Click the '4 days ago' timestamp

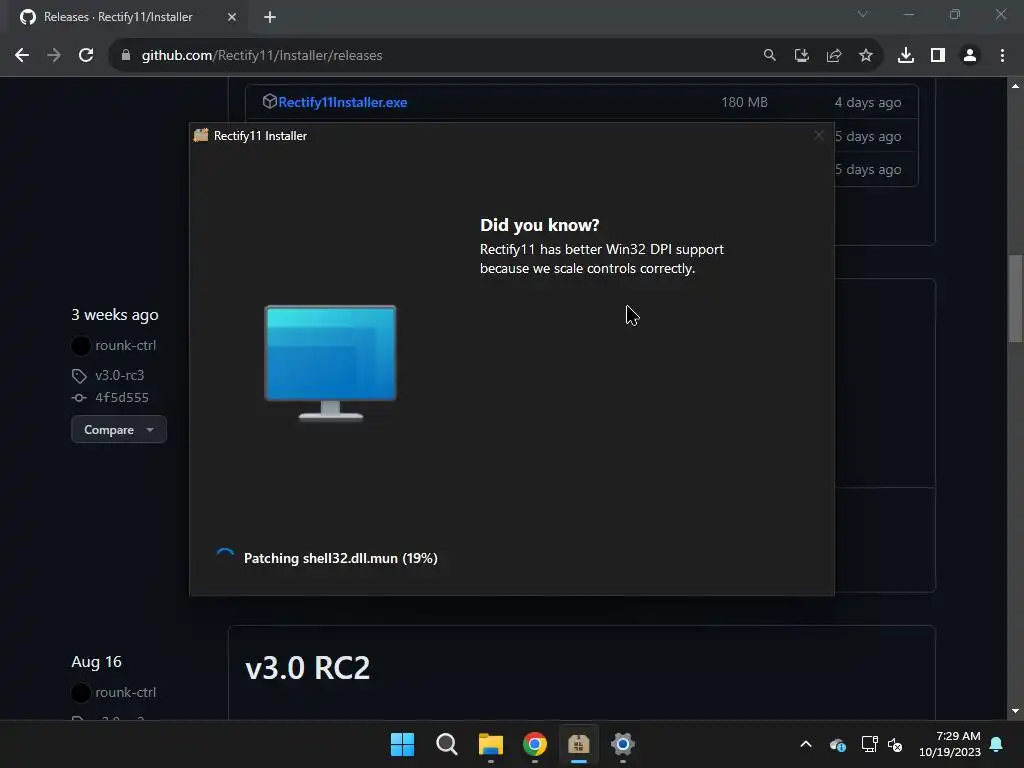pyautogui.click(x=867, y=103)
